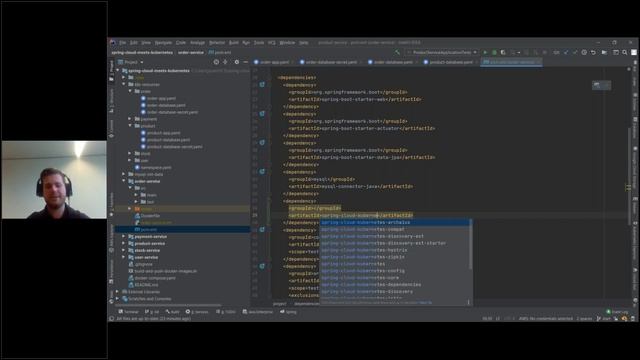Open the Navigate menu

coord(163,42)
